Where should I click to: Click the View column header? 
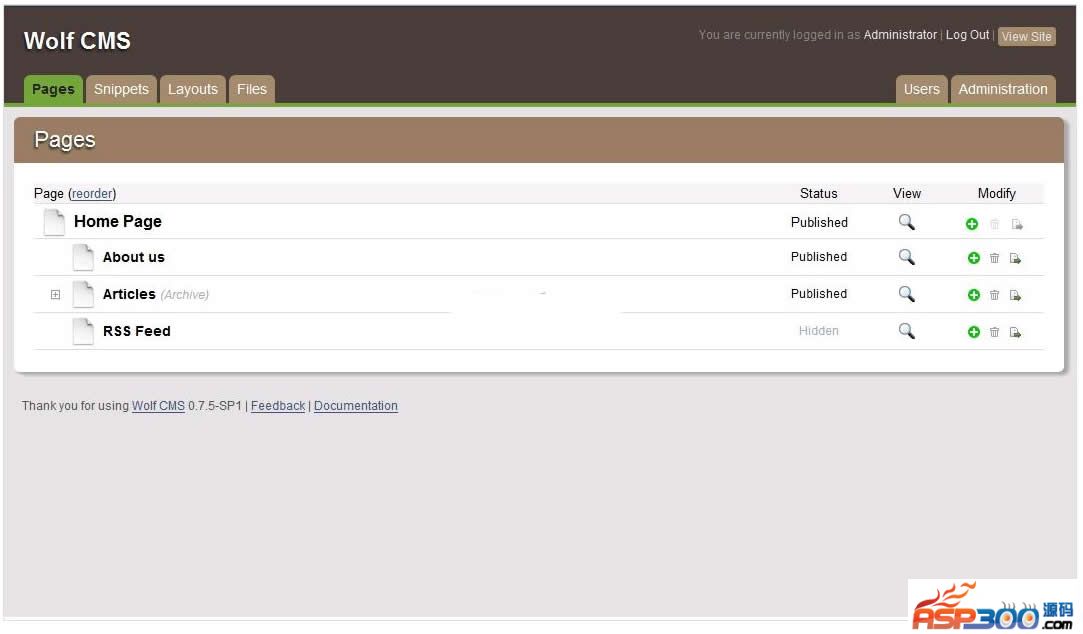[907, 193]
